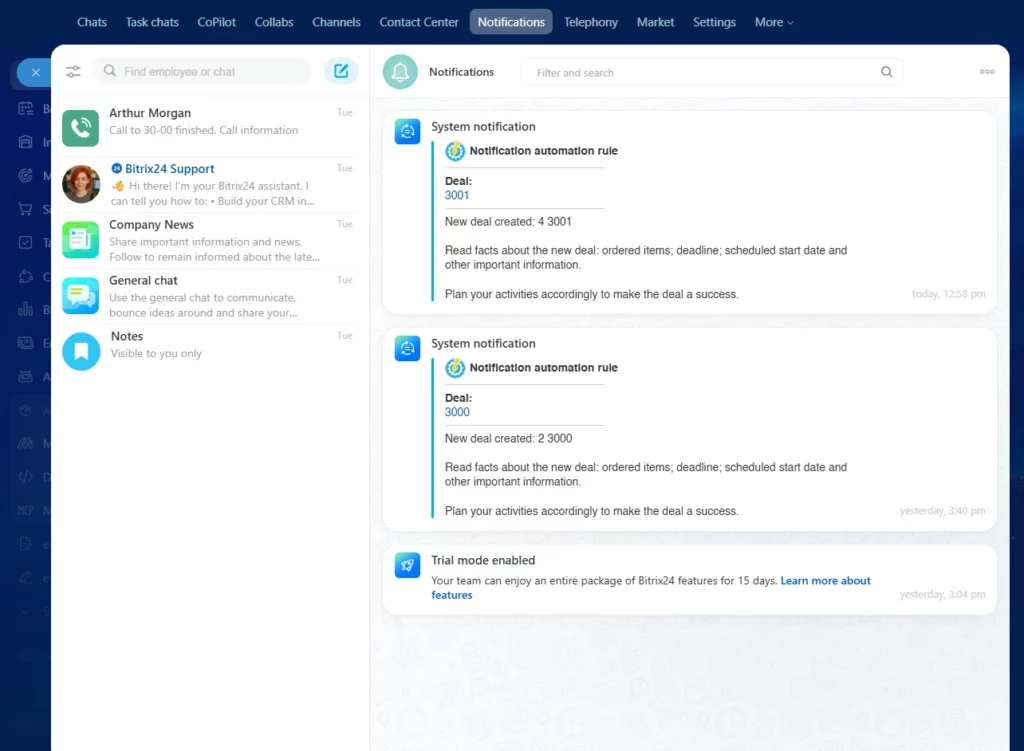Click system notification icon for deal 3000

[407, 348]
